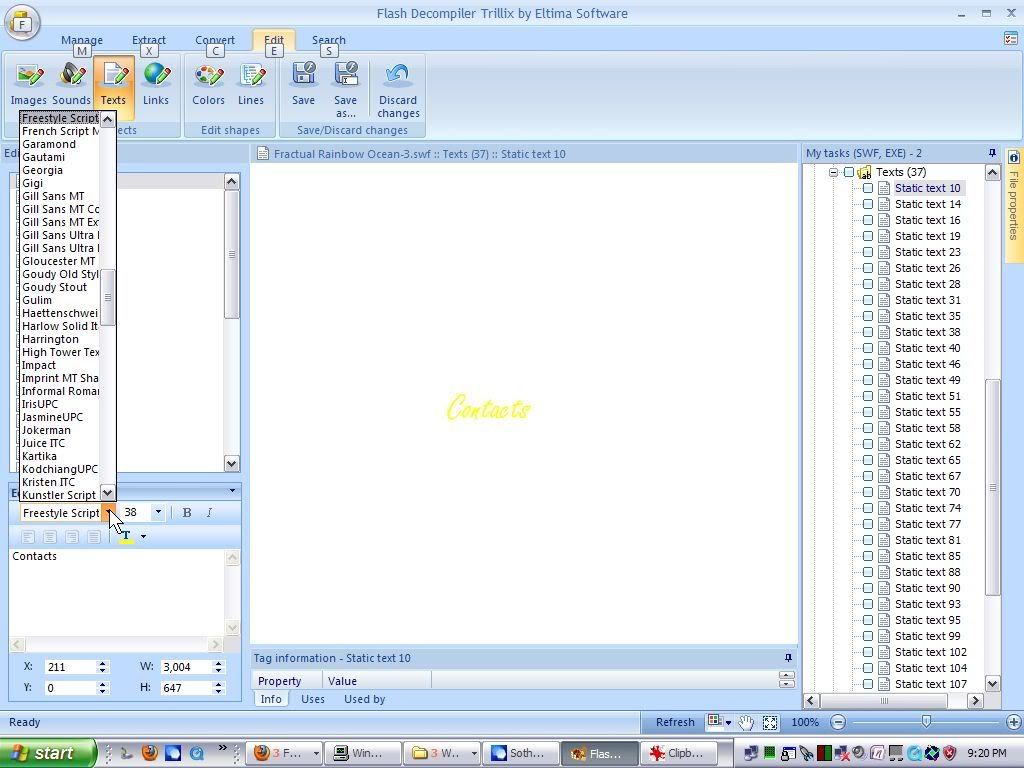Open the Colors shape editor
The height and width of the screenshot is (768, 1024).
(x=208, y=83)
